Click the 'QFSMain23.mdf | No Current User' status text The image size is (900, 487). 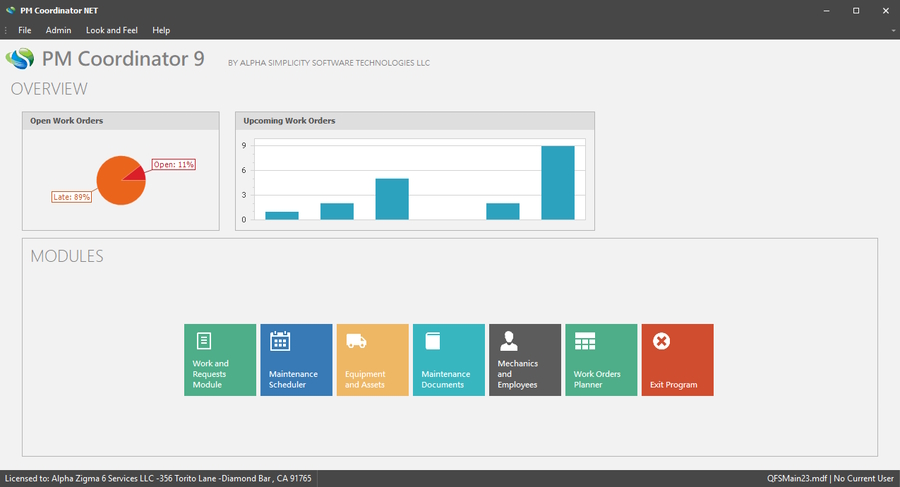click(830, 478)
